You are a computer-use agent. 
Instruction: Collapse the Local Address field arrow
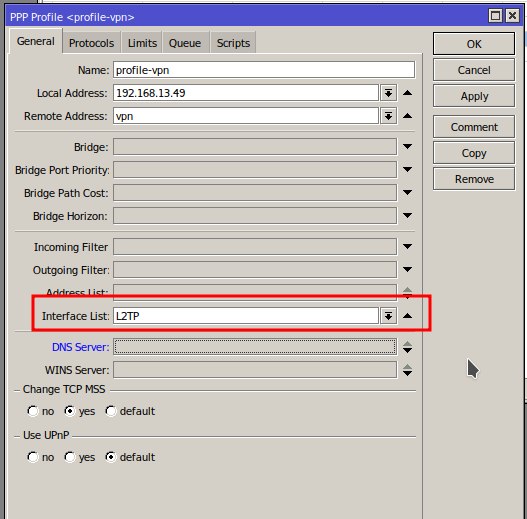[407, 93]
